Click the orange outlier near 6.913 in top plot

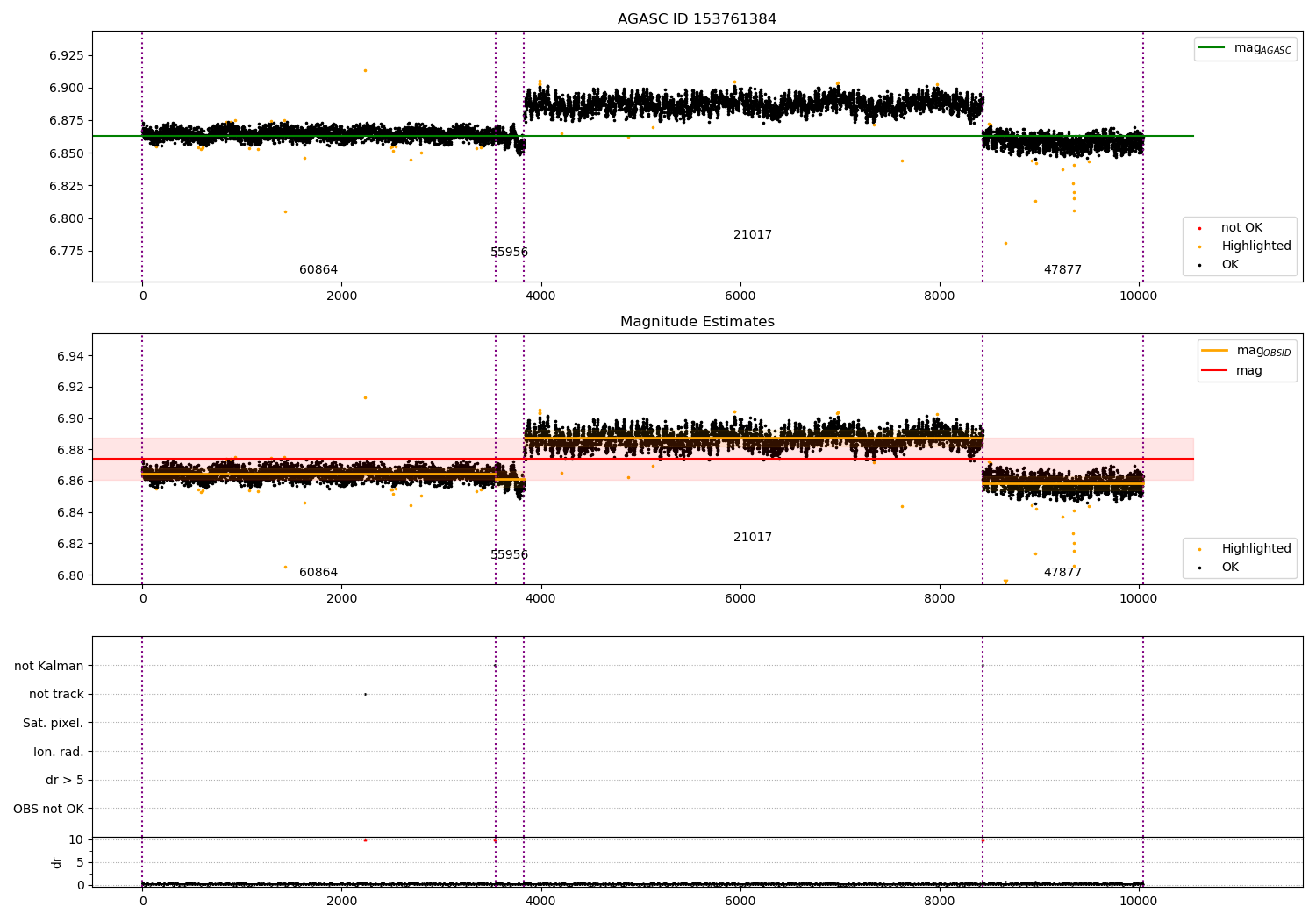click(365, 71)
